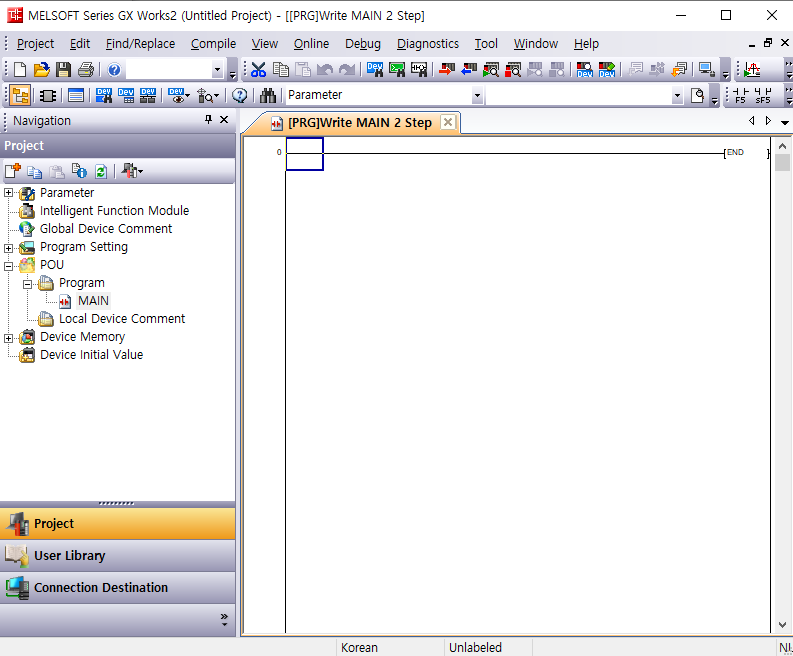This screenshot has height=656, width=793.
Task: Switch to the Project navigation pane
Action: (x=117, y=523)
